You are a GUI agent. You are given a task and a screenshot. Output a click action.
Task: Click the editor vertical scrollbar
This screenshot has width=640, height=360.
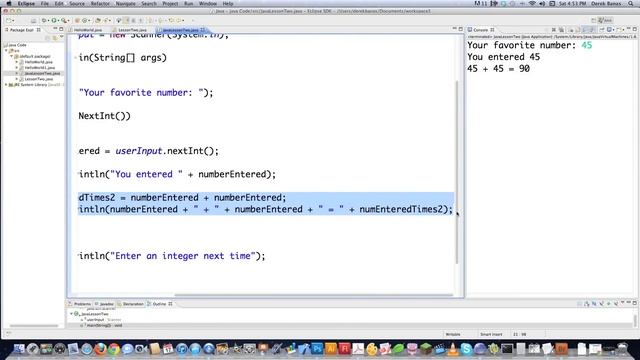[x=456, y=171]
